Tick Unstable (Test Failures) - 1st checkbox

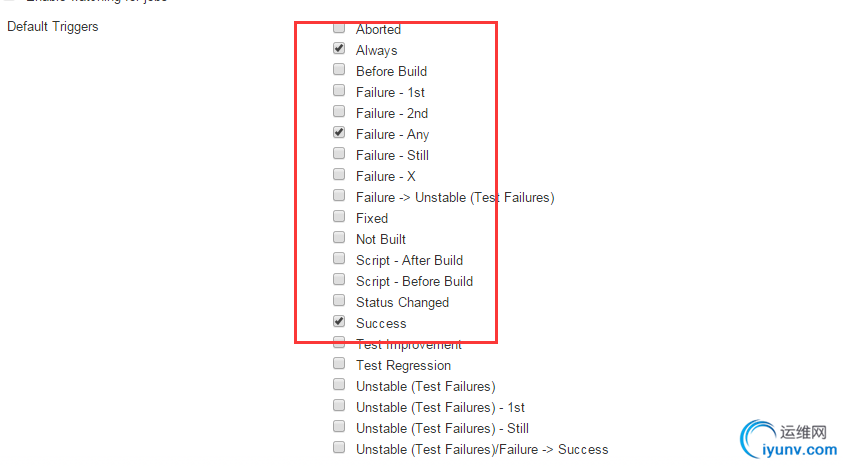(339, 405)
